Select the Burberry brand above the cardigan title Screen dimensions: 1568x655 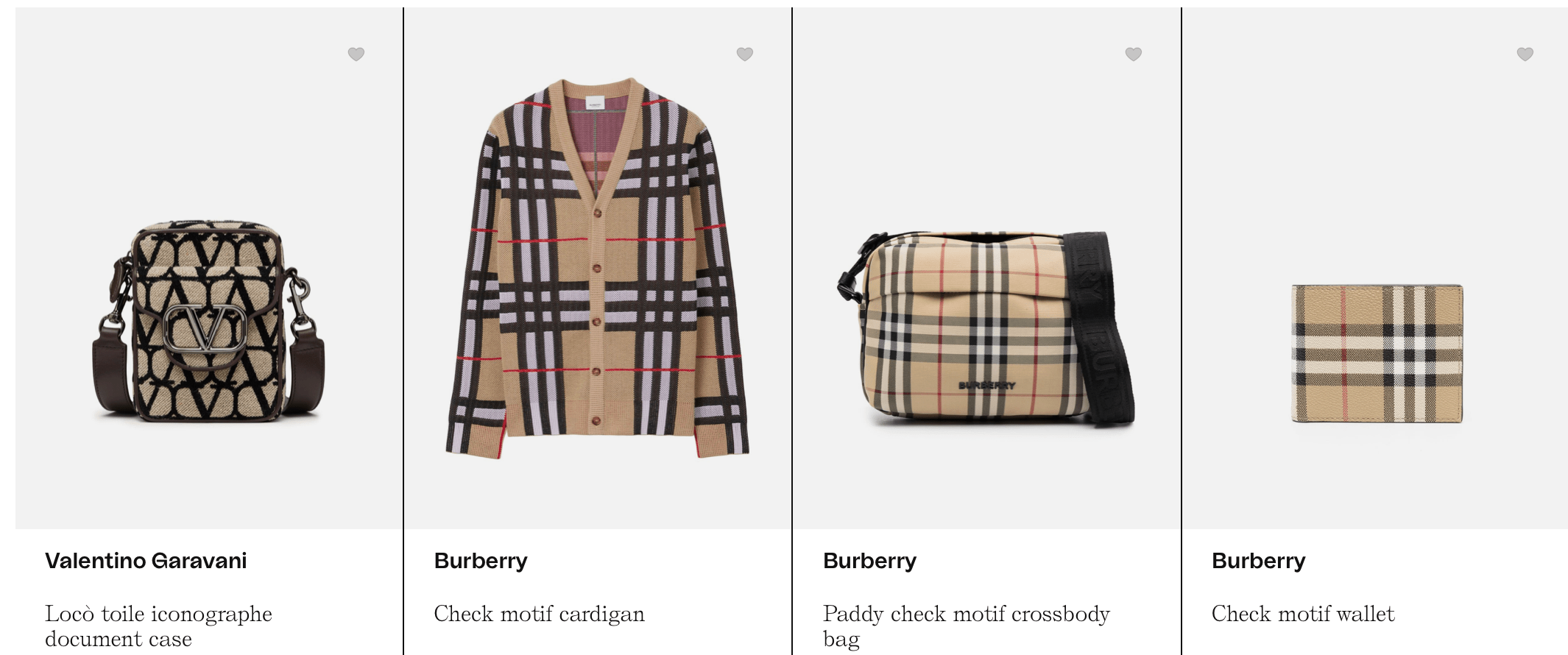pyautogui.click(x=481, y=561)
